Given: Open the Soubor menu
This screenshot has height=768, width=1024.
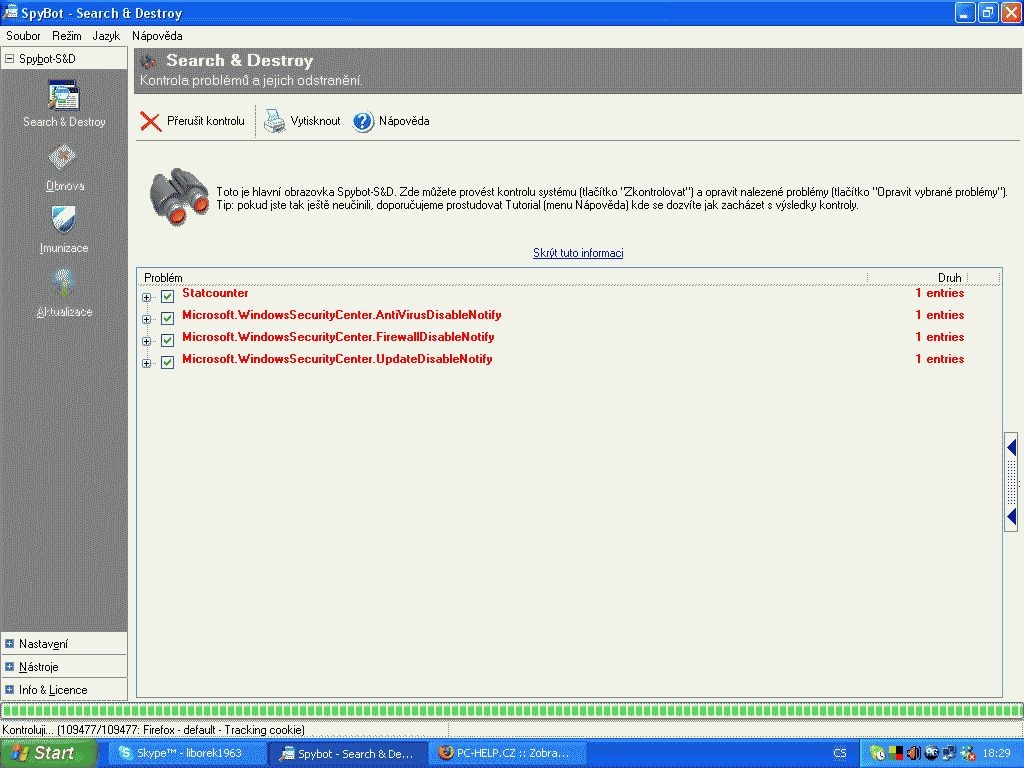Looking at the screenshot, I should point(23,36).
